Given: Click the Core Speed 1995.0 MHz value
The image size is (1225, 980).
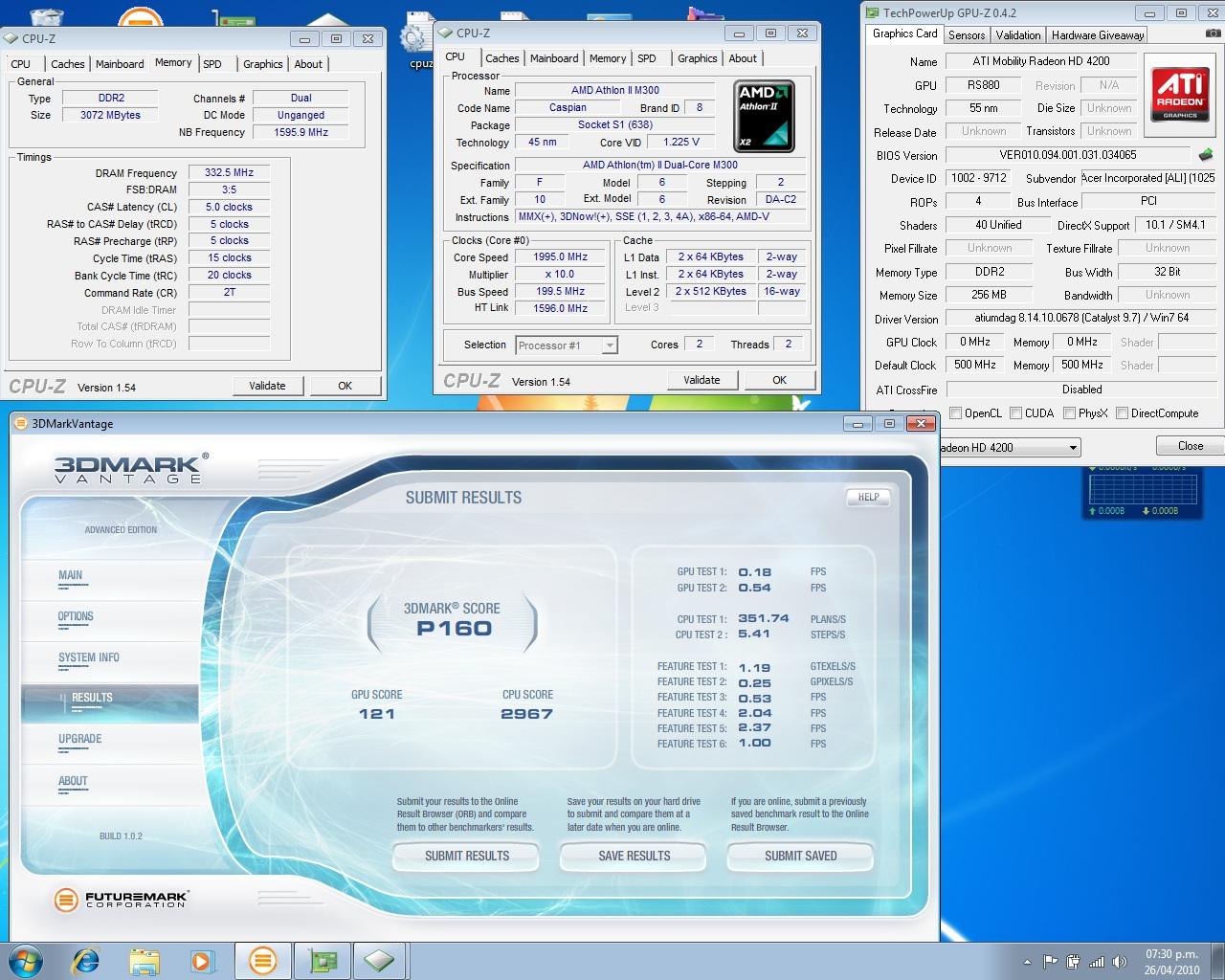Looking at the screenshot, I should (x=561, y=256).
